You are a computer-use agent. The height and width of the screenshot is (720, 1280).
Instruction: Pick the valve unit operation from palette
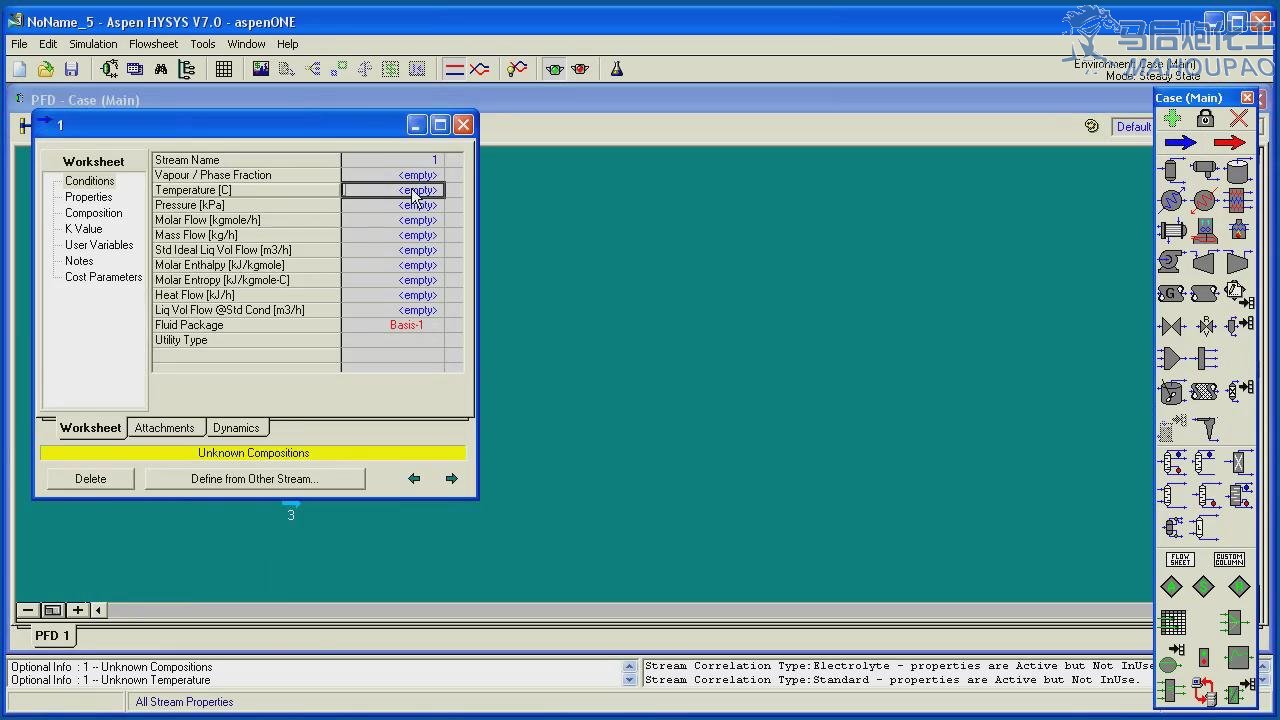(x=1172, y=326)
